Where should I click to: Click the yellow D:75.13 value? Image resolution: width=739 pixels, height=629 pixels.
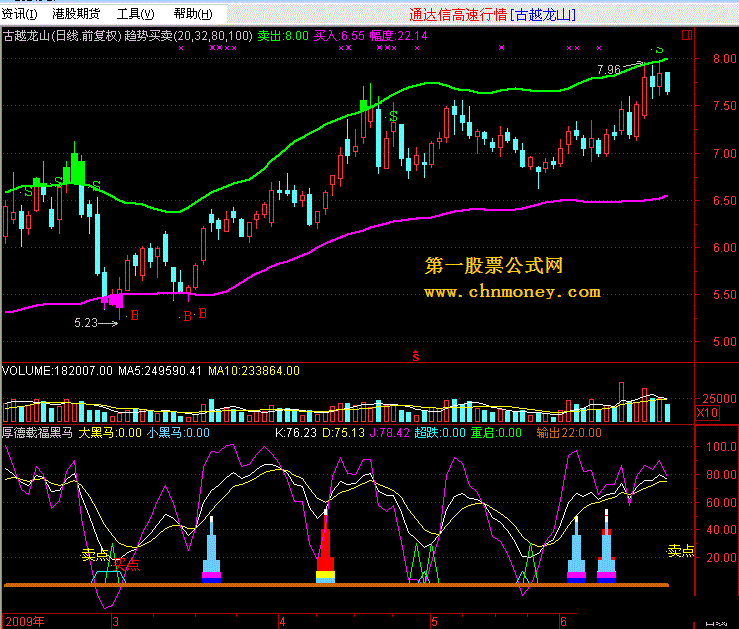344,433
